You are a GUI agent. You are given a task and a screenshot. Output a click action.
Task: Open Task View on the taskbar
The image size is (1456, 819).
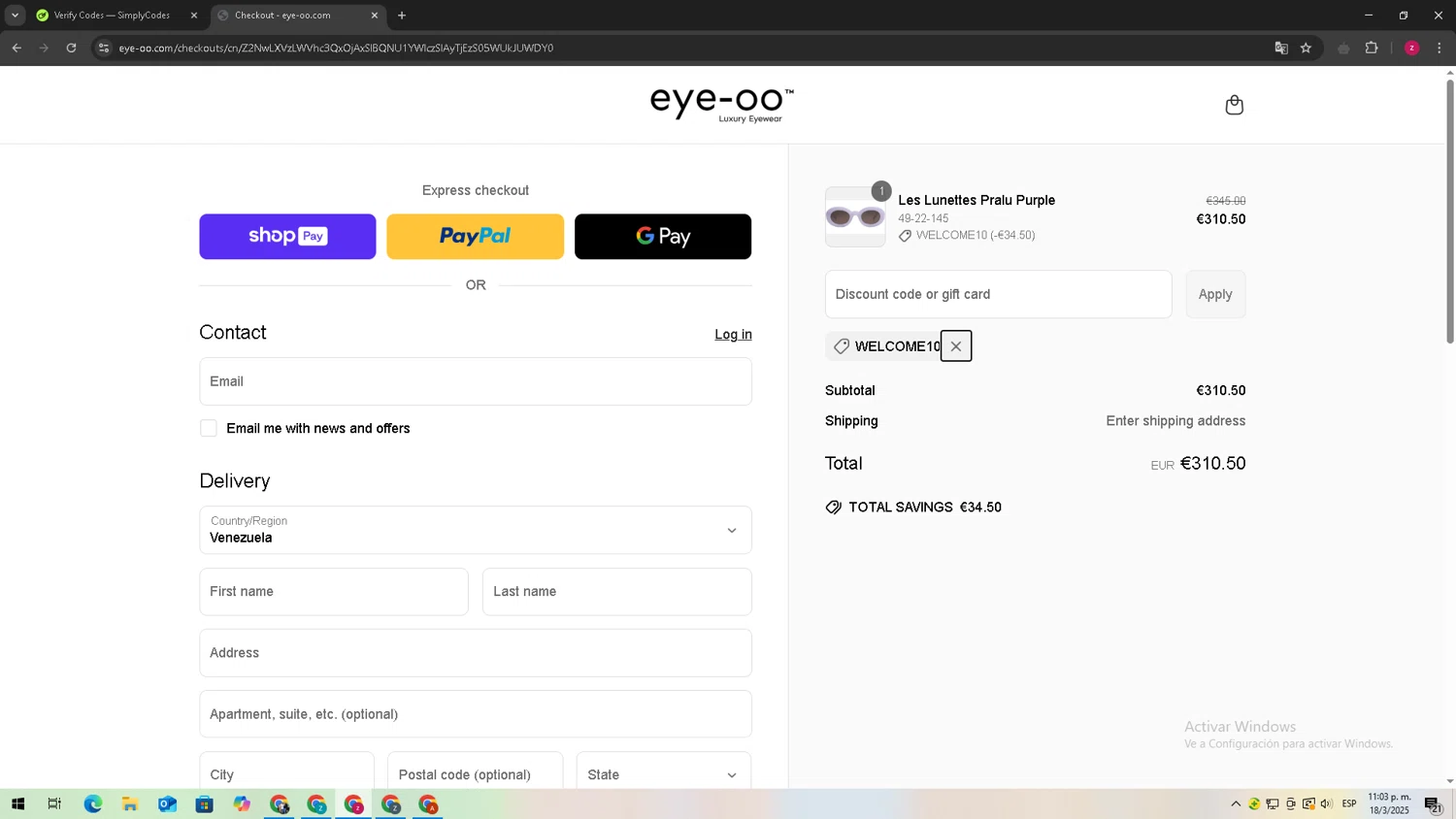pos(54,803)
